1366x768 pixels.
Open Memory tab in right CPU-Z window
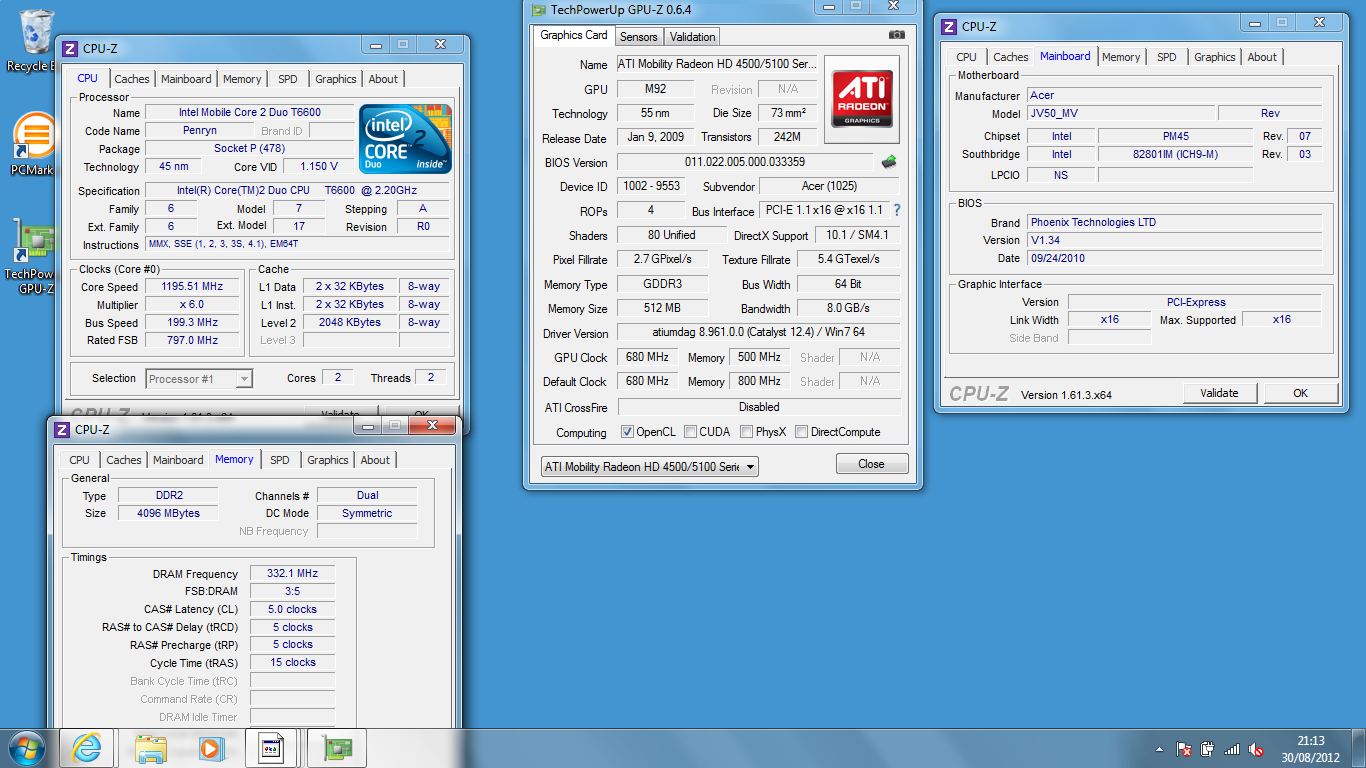click(x=1121, y=57)
